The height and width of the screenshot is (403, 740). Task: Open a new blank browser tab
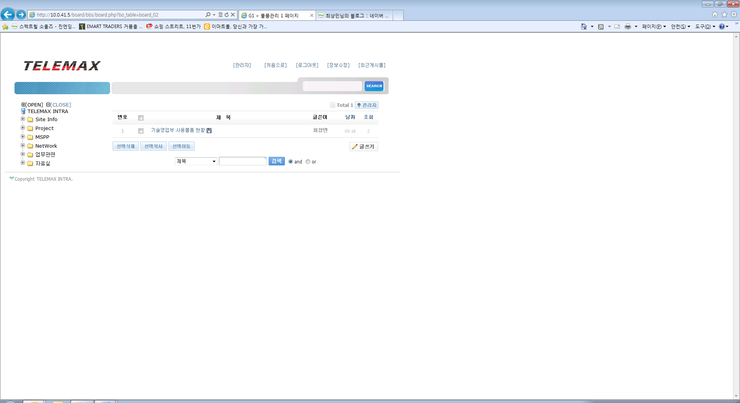tap(398, 16)
